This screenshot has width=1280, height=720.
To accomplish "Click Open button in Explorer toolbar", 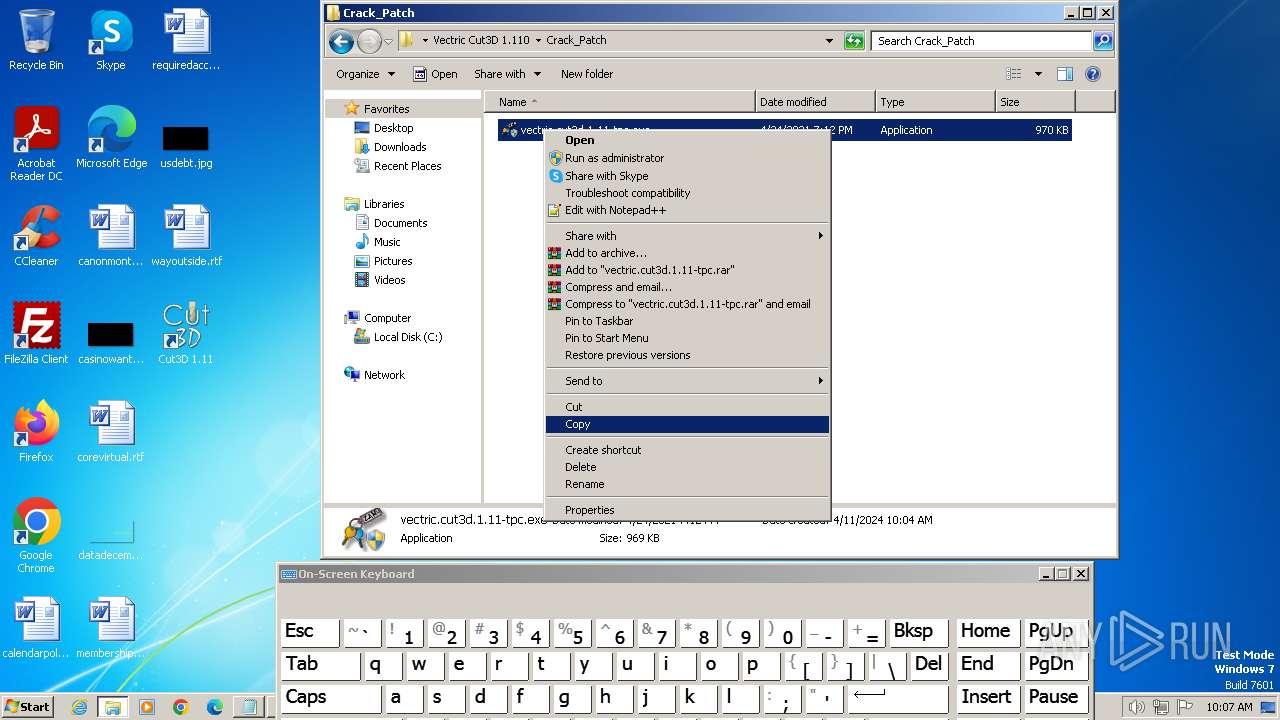I will tap(435, 74).
